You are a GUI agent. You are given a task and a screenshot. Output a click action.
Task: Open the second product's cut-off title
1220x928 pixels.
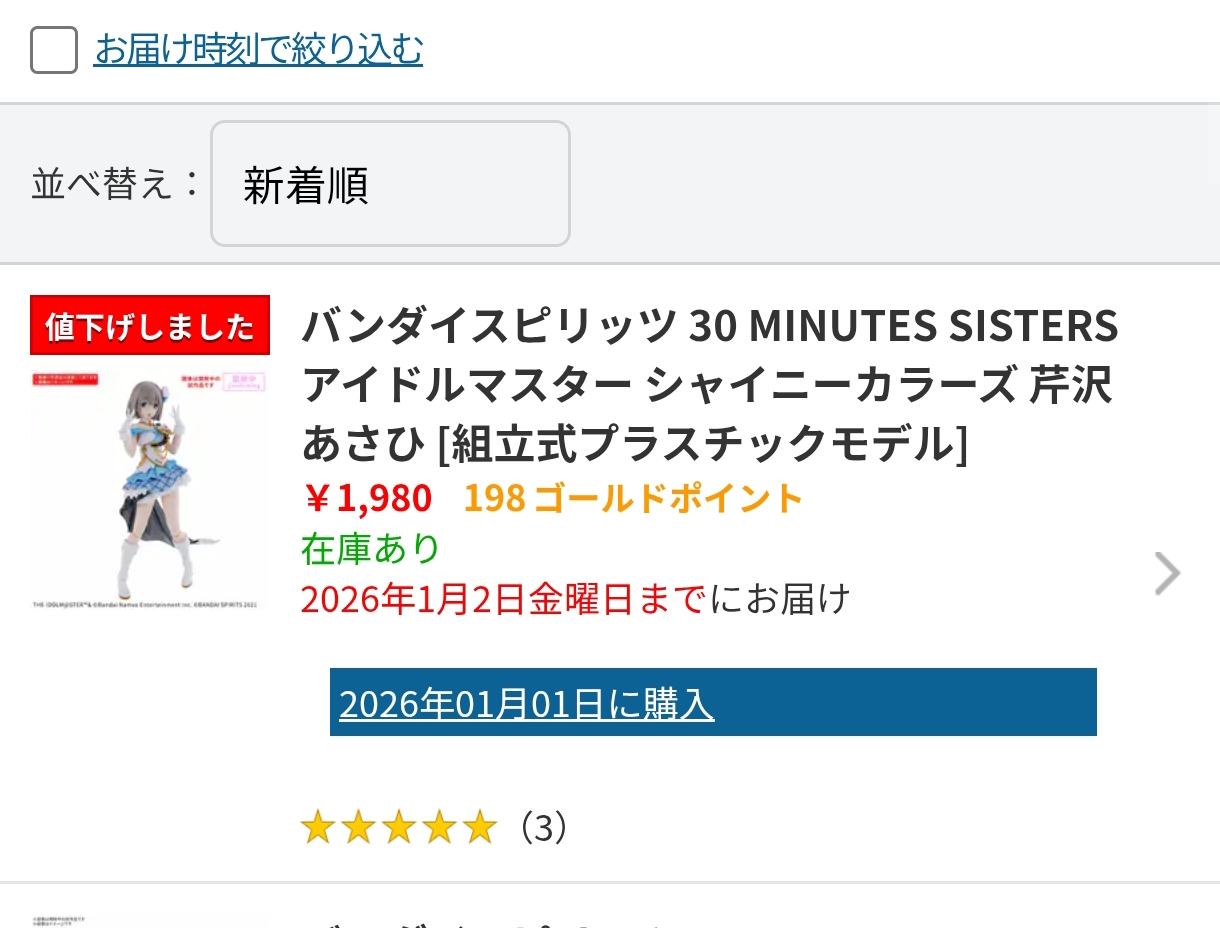pos(500,920)
